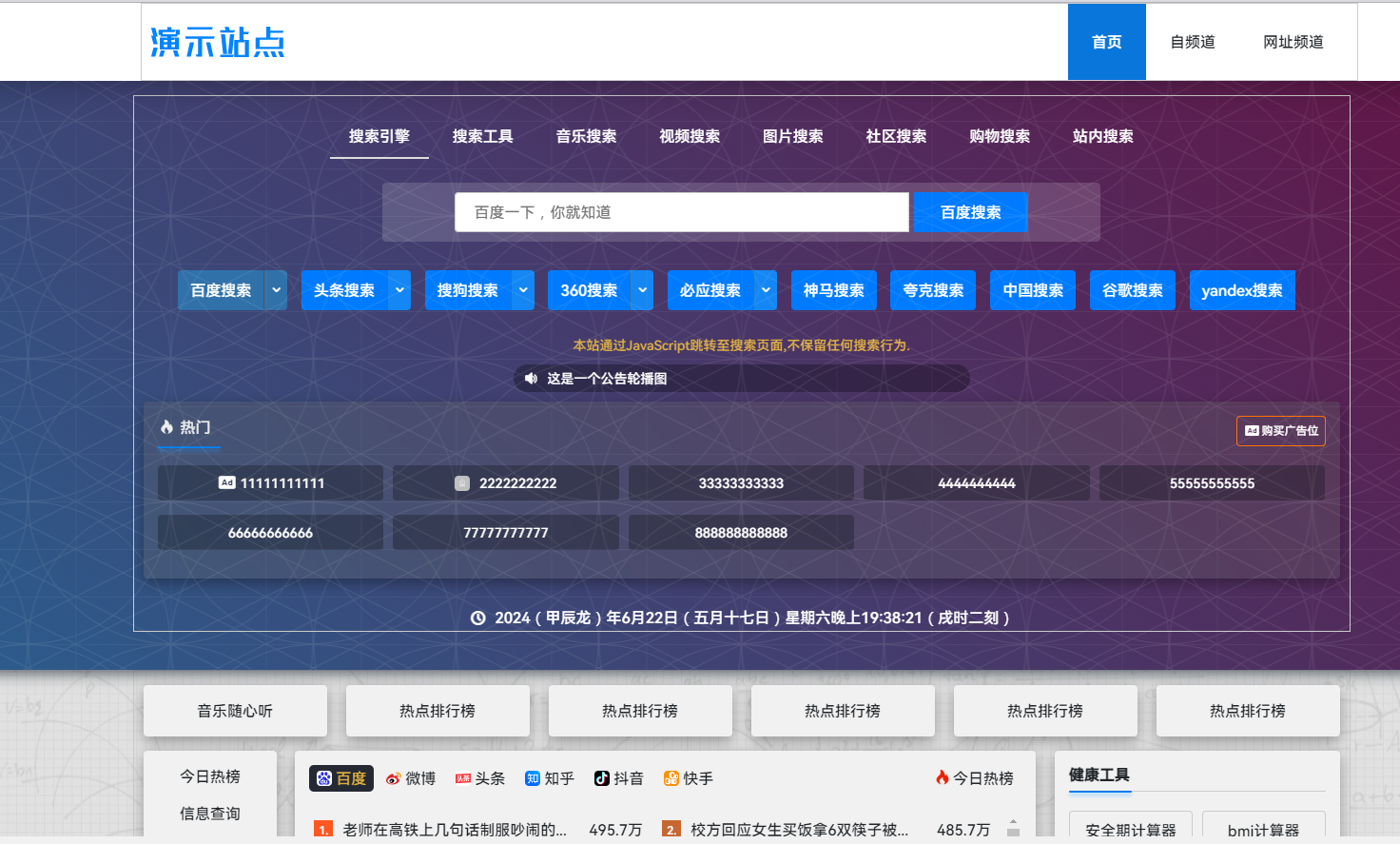Select 今日热榜 in the left sidebar
The height and width of the screenshot is (844, 1400).
tap(210, 776)
